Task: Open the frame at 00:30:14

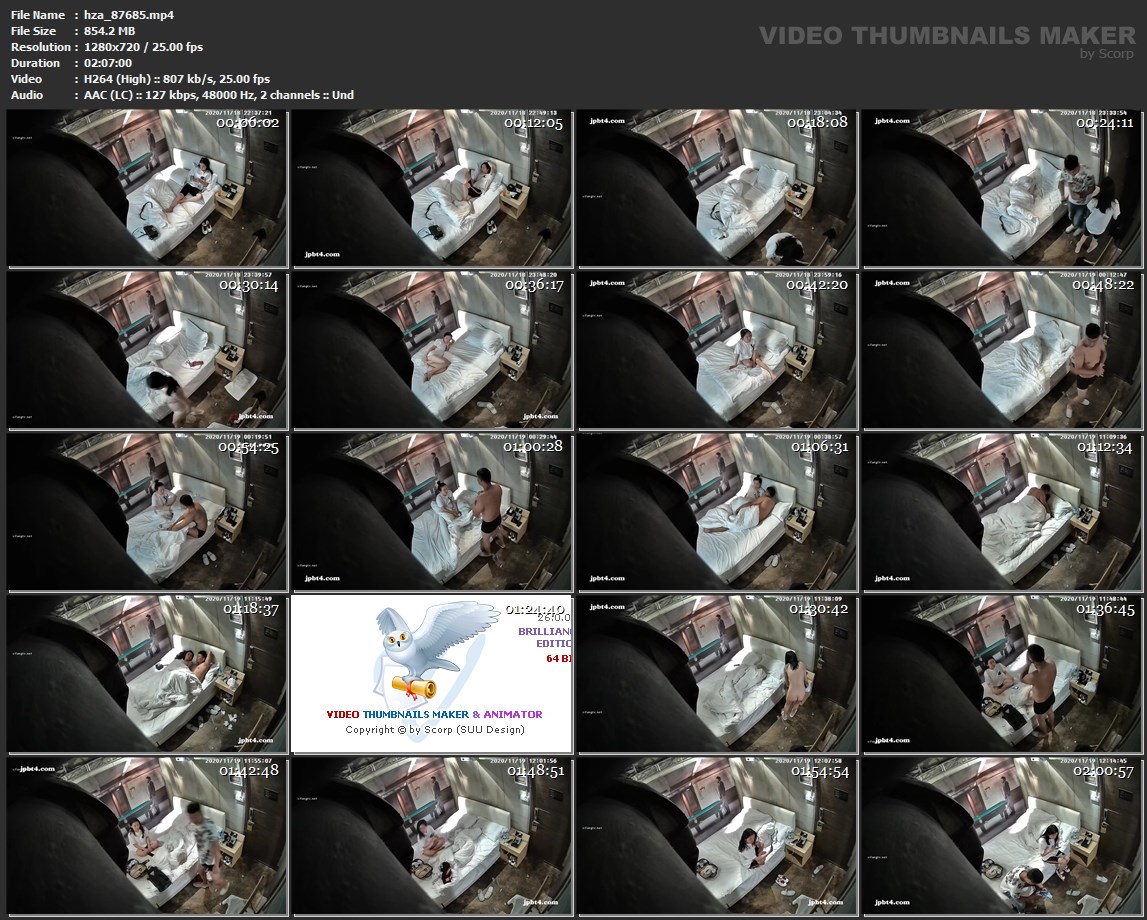Action: click(x=147, y=350)
